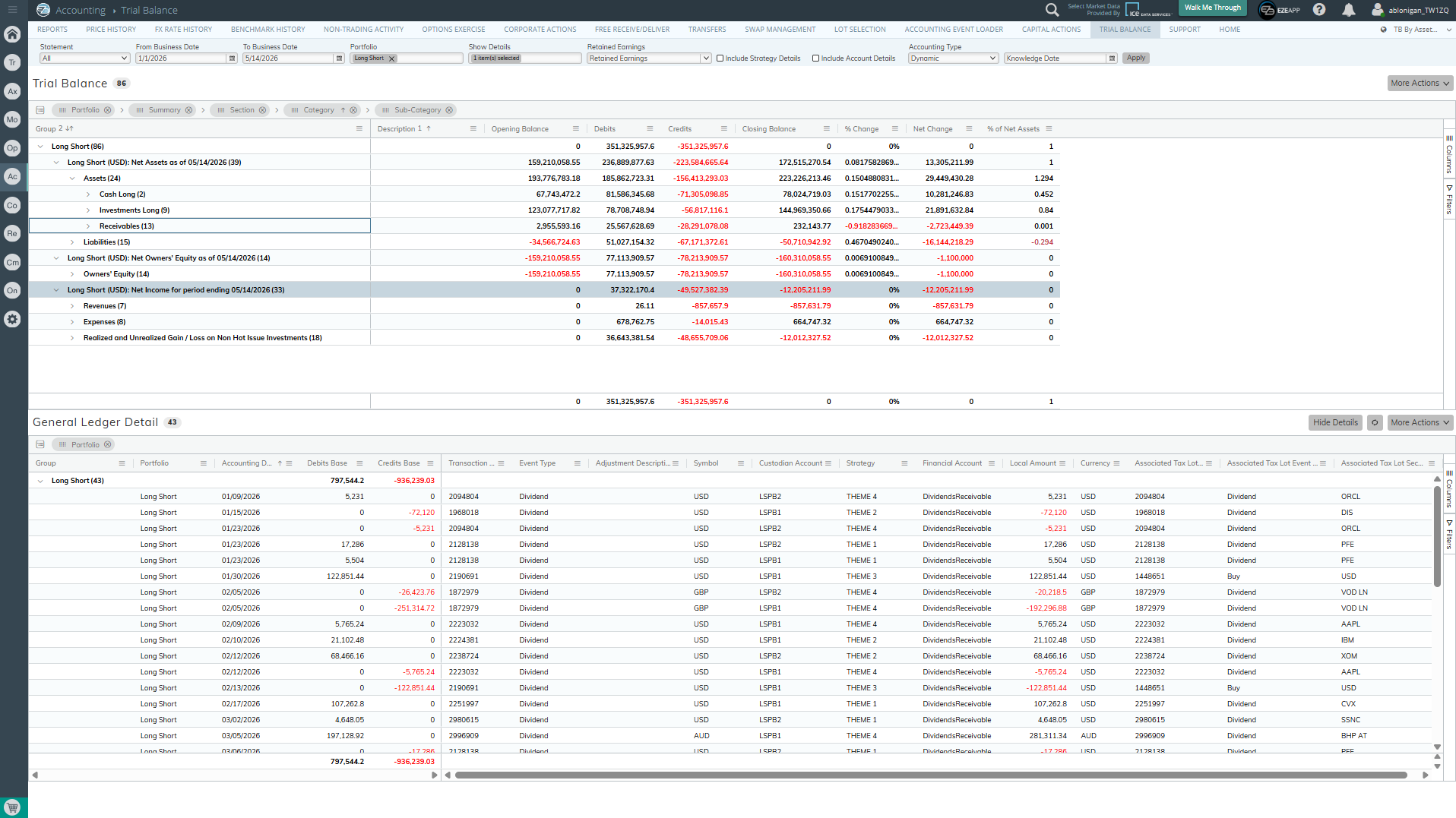Enable Include Account Details checkbox

click(x=815, y=58)
